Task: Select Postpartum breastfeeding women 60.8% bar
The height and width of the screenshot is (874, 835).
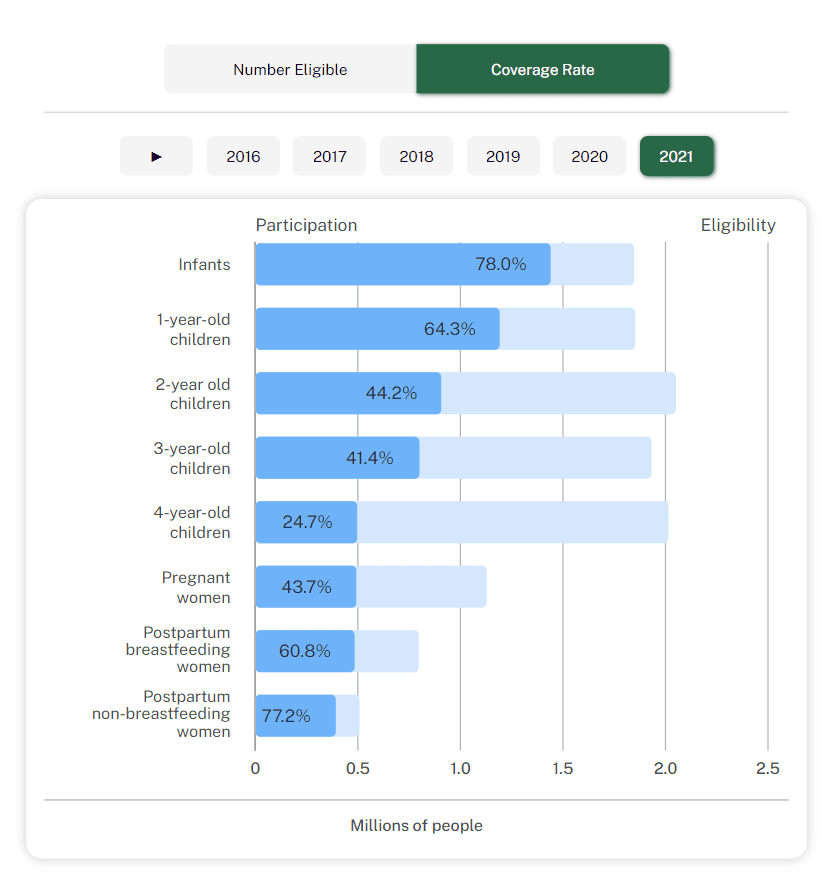Action: pos(304,651)
